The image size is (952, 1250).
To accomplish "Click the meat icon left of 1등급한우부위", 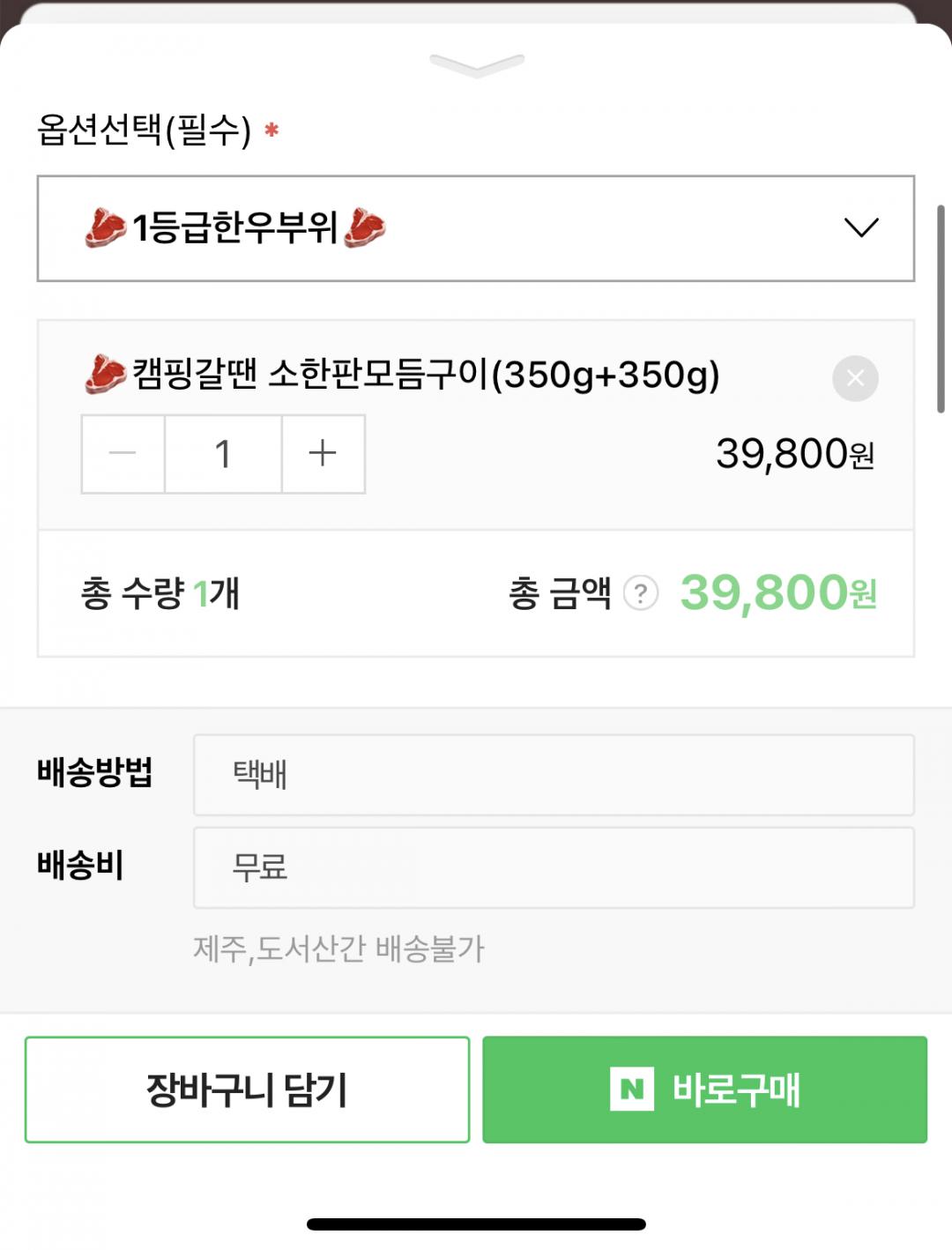I will tap(106, 228).
